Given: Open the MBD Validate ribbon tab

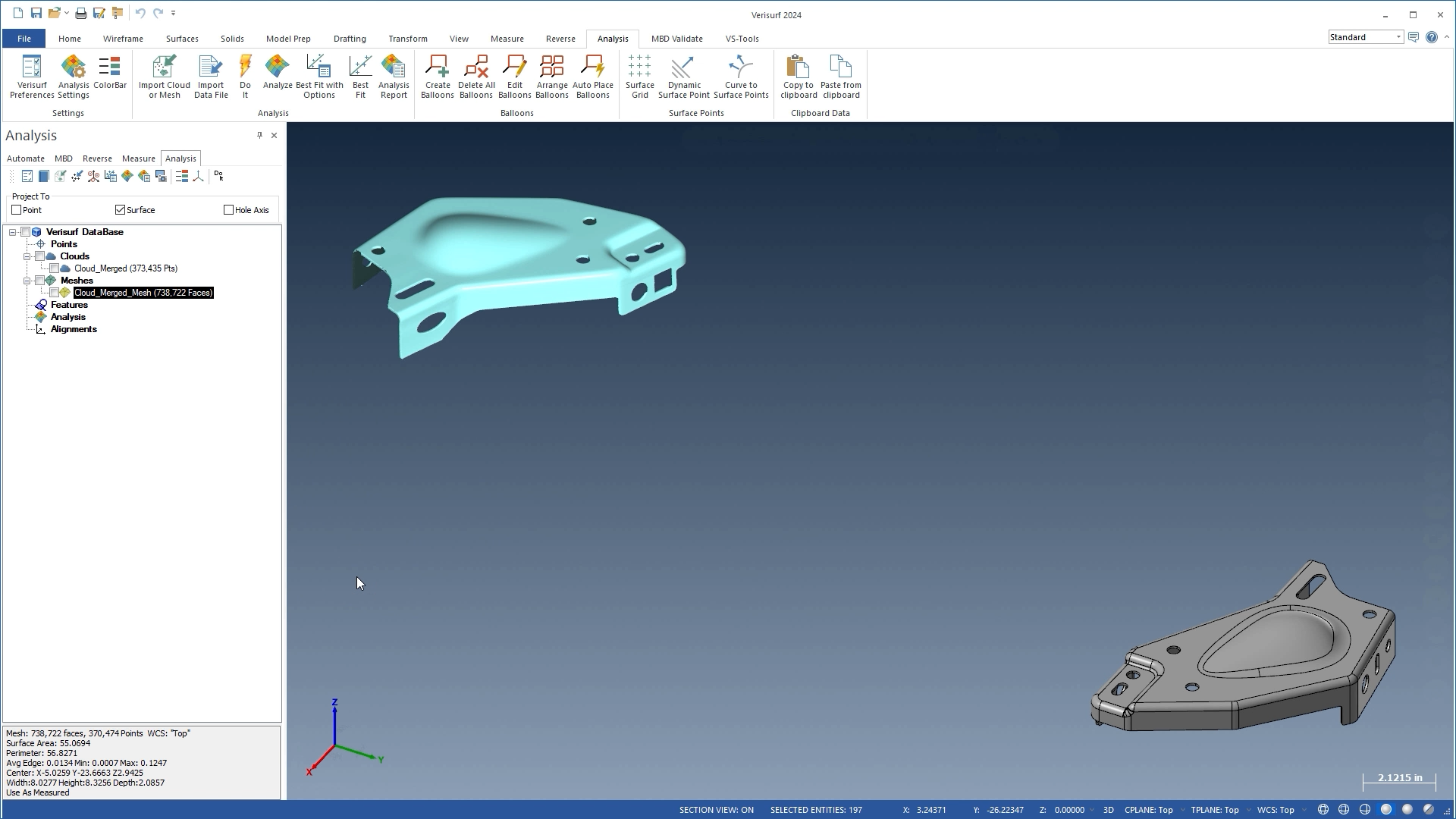Looking at the screenshot, I should point(676,39).
